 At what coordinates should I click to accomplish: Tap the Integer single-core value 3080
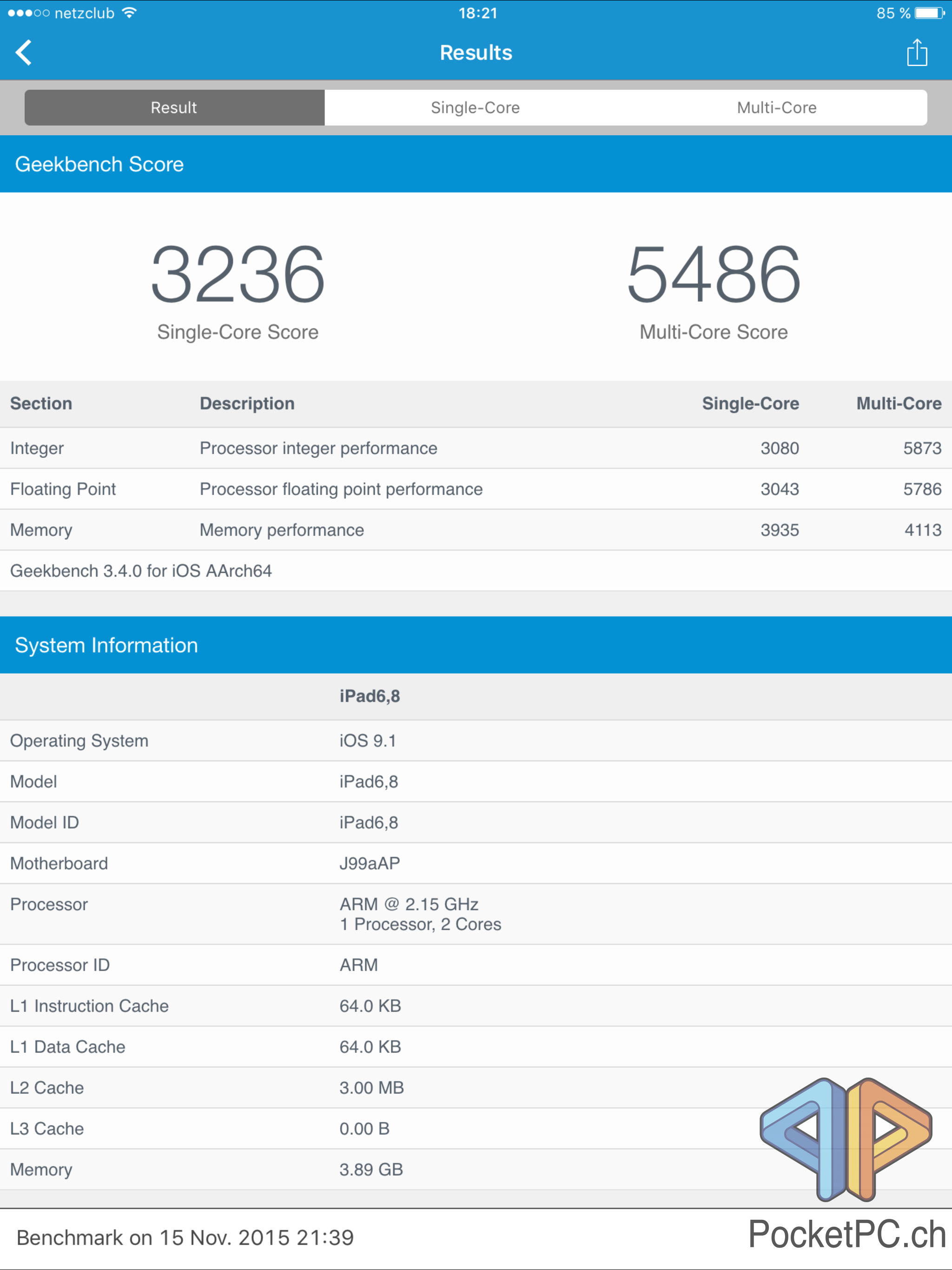779,448
